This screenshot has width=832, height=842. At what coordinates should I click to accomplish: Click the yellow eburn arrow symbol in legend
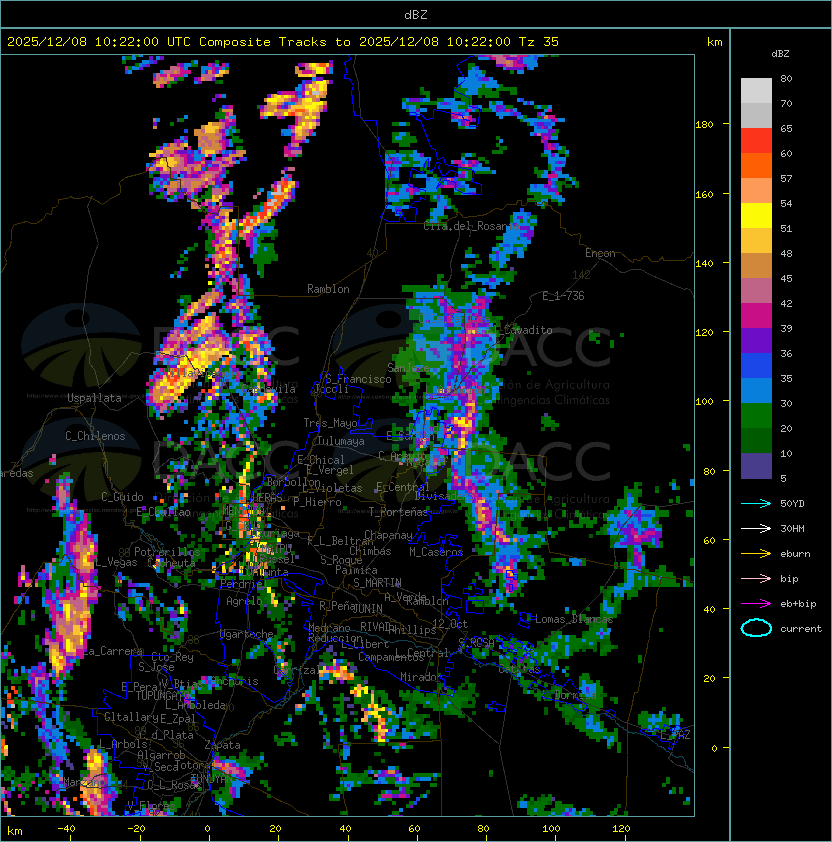756,554
